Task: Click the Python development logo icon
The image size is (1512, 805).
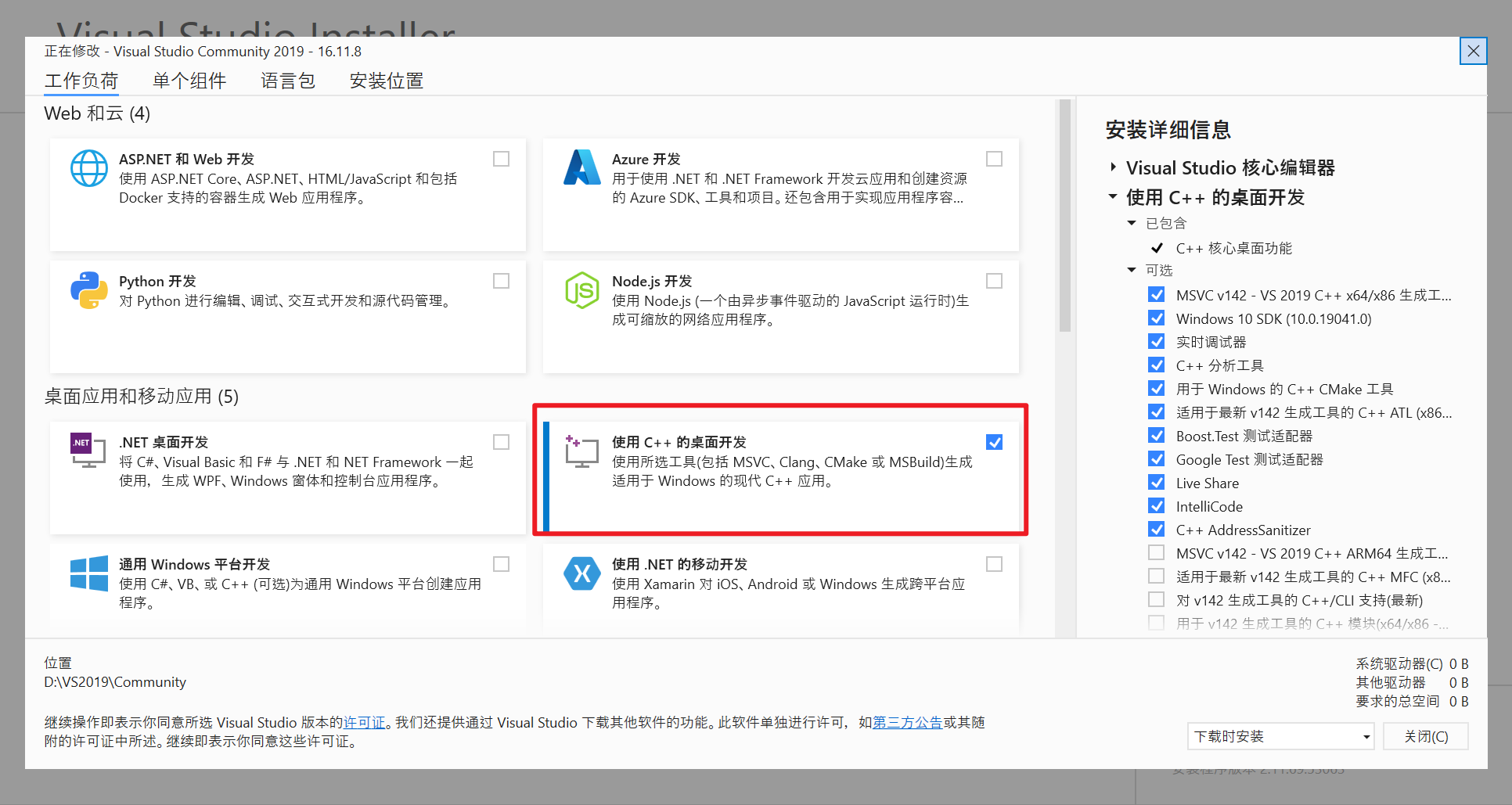Action: [x=89, y=290]
